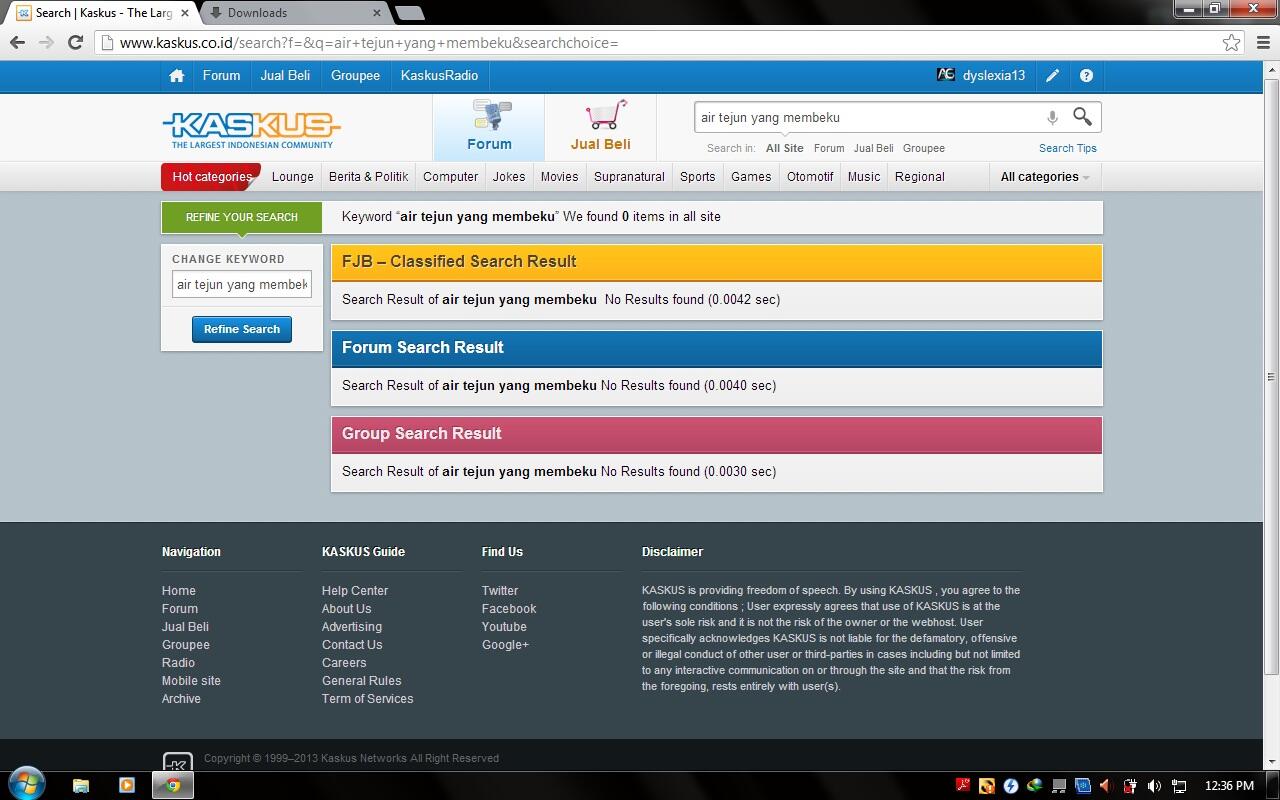Open Twitter footer link
This screenshot has height=800, width=1280.
pyautogui.click(x=500, y=591)
